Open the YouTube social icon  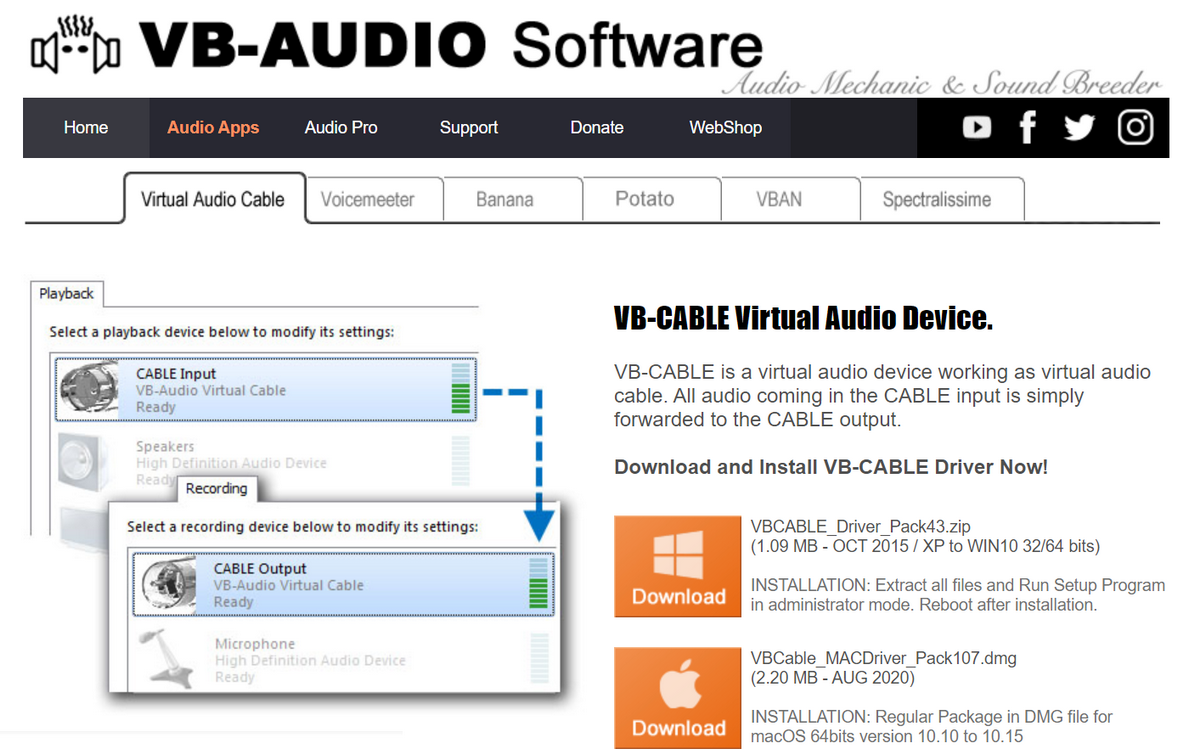[977, 128]
